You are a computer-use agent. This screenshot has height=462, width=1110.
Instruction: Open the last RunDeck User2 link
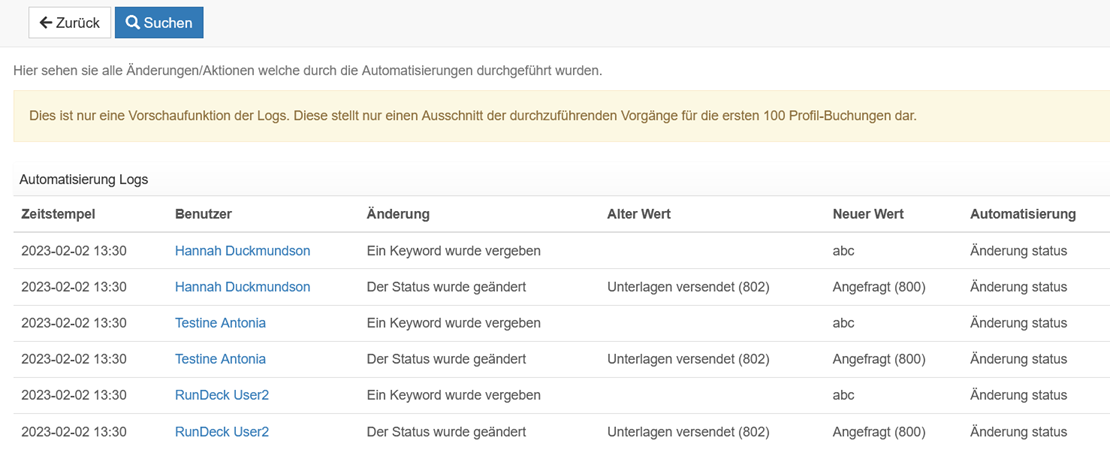[x=222, y=432]
